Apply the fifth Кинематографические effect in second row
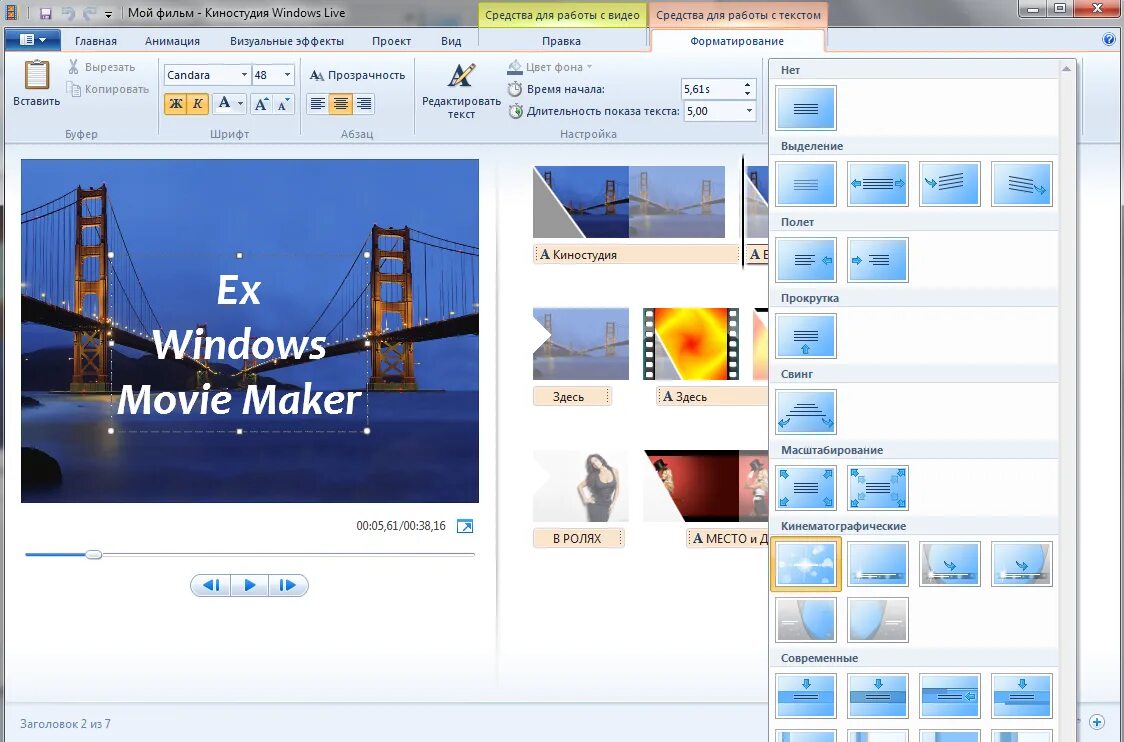Screen dimensions: 1124x742 pos(806,619)
